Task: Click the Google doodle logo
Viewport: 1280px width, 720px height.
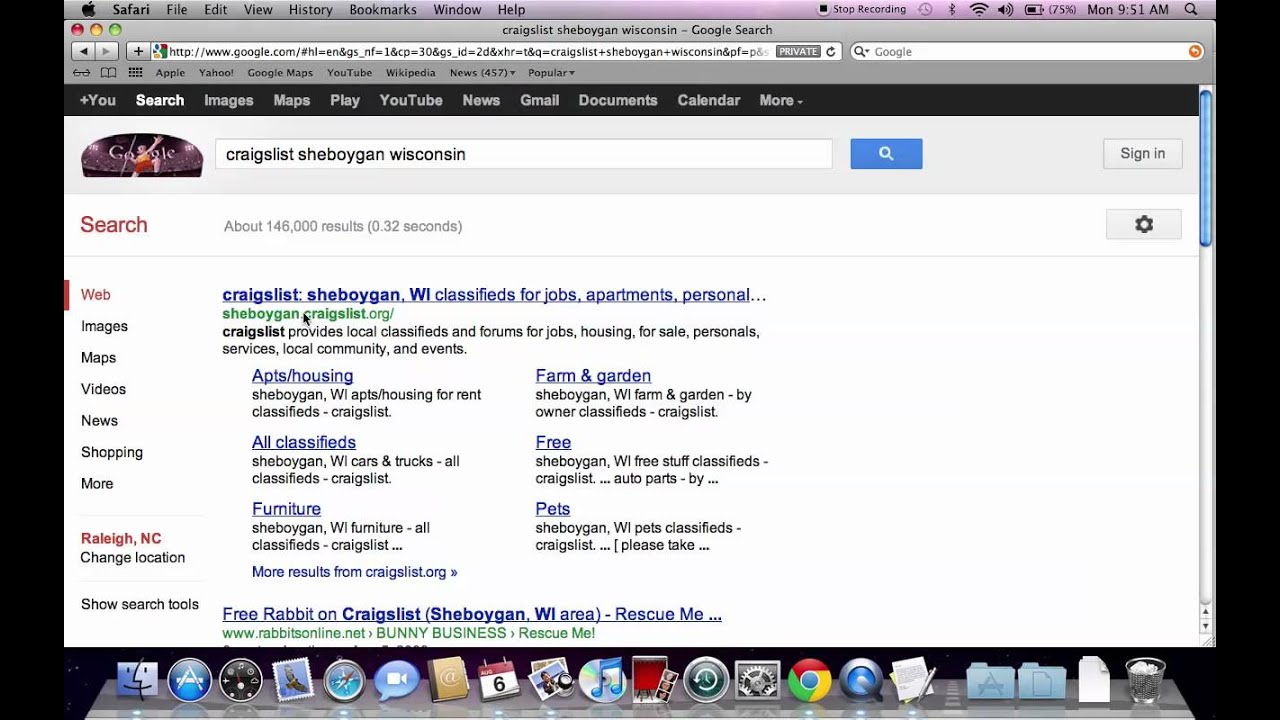Action: [142, 155]
